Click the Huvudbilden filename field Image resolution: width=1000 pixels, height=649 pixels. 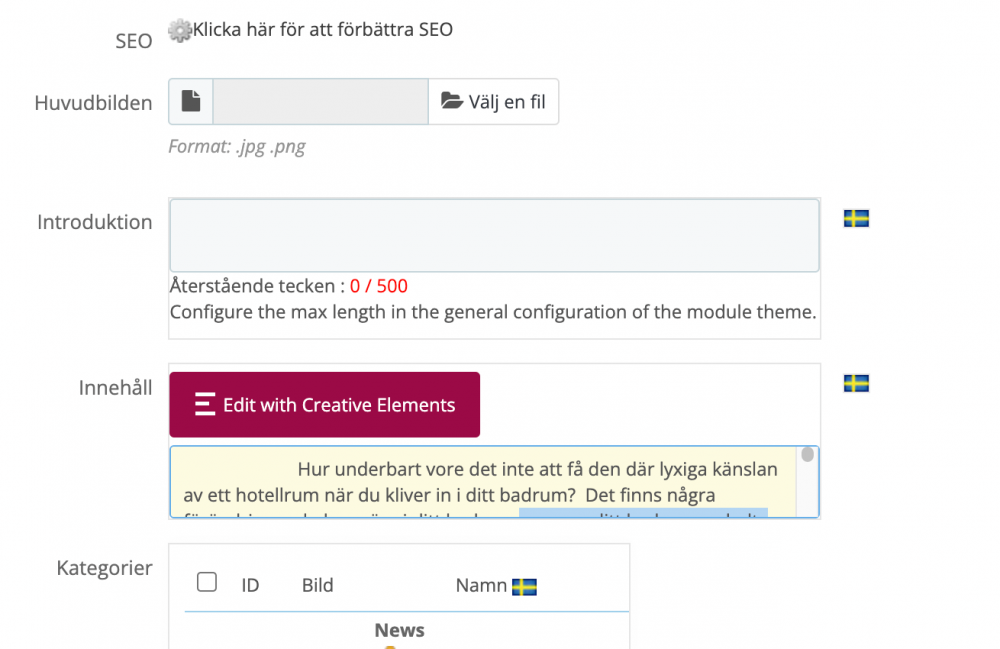[x=320, y=101]
